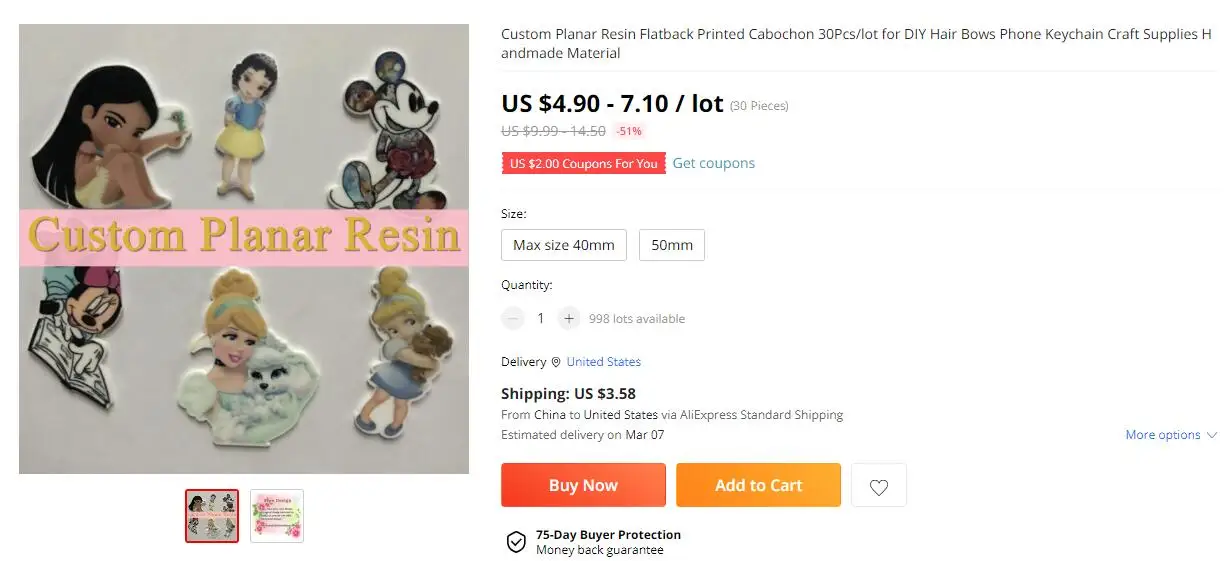Open the Get coupons link

[x=713, y=163]
